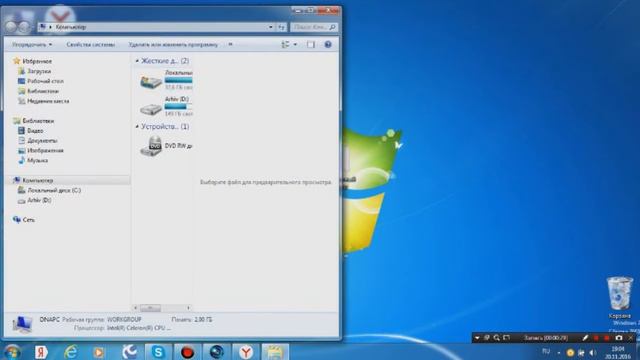Open the Recycle Bin on the desktop
640x360 pixels.
620,297
